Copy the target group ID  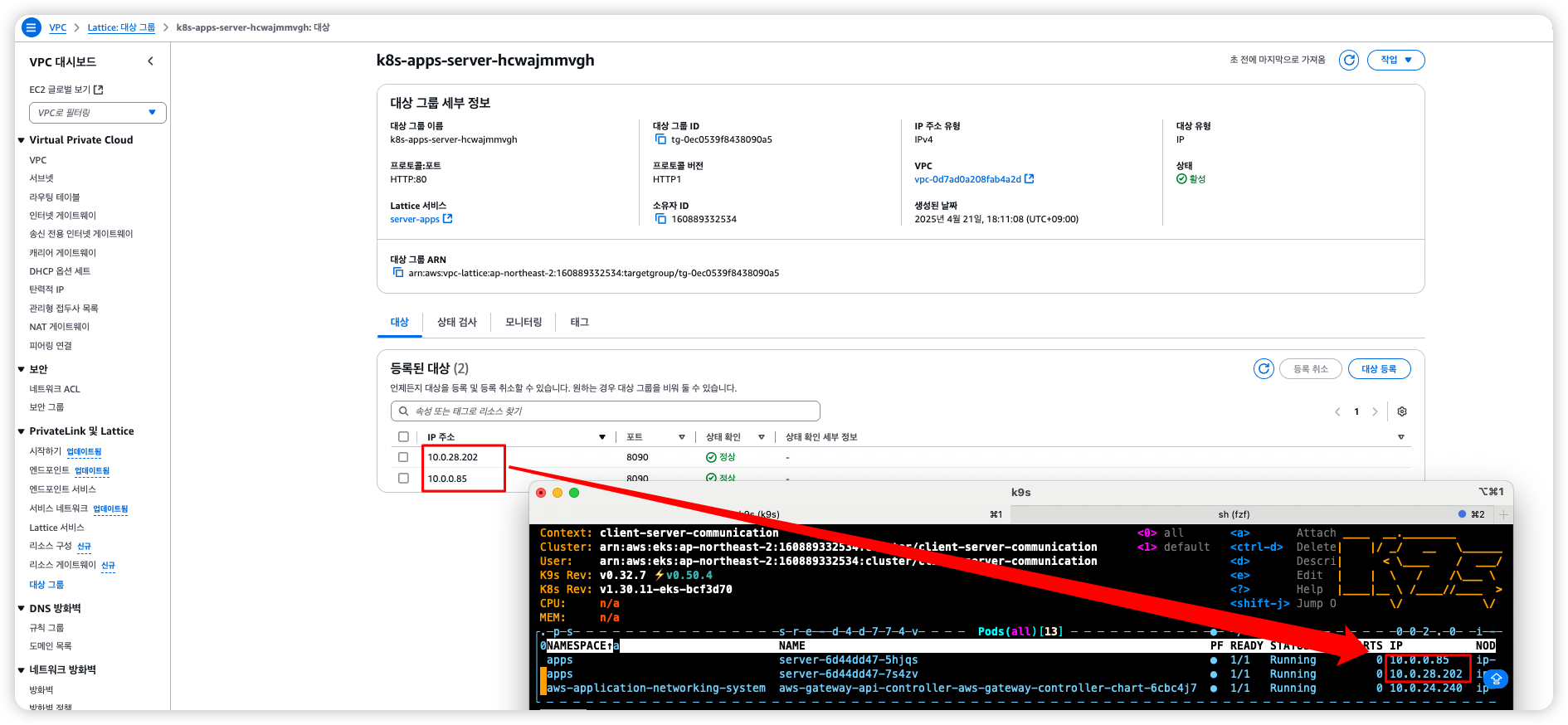661,139
